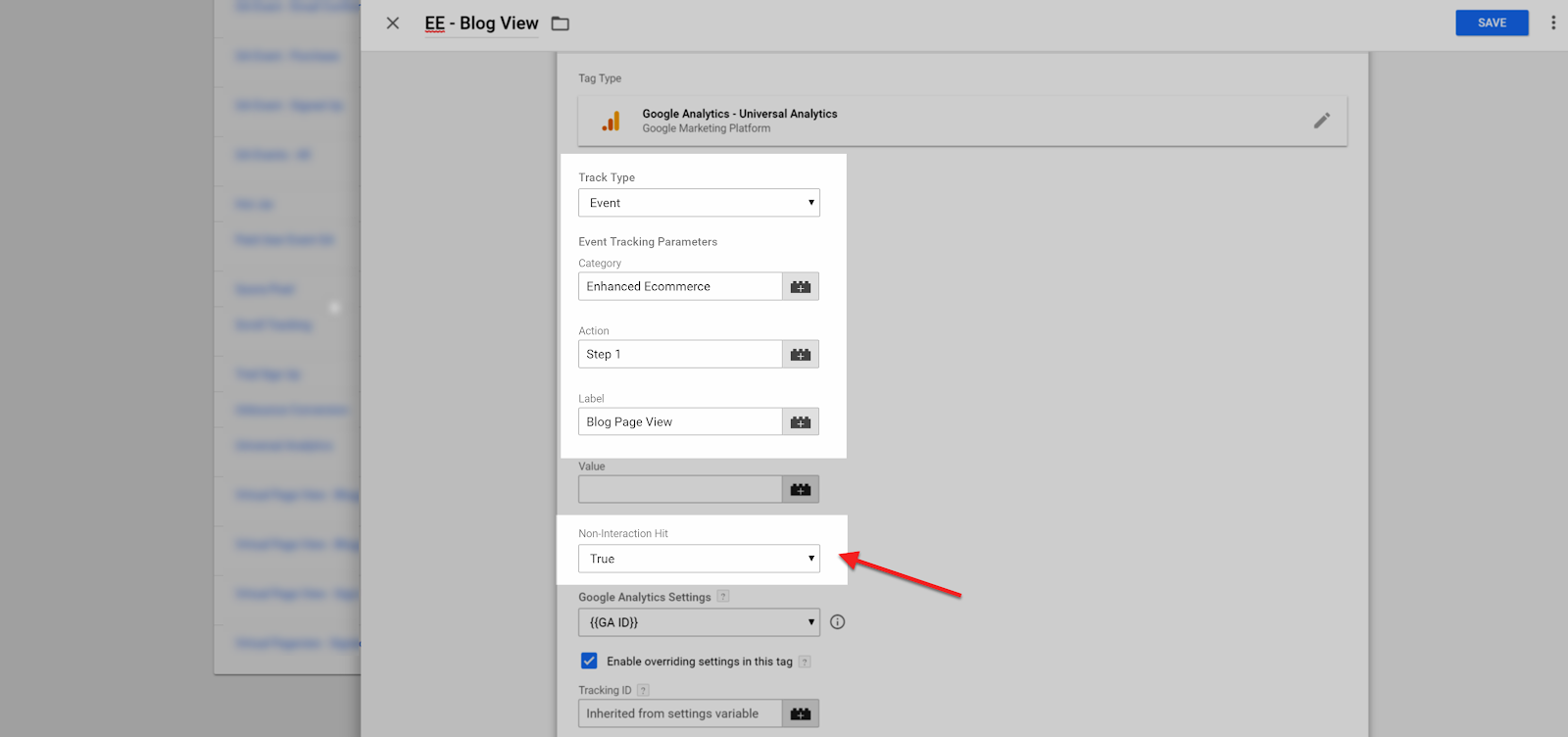Click the Tracking ID input field
The height and width of the screenshot is (737, 1568).
coord(680,713)
